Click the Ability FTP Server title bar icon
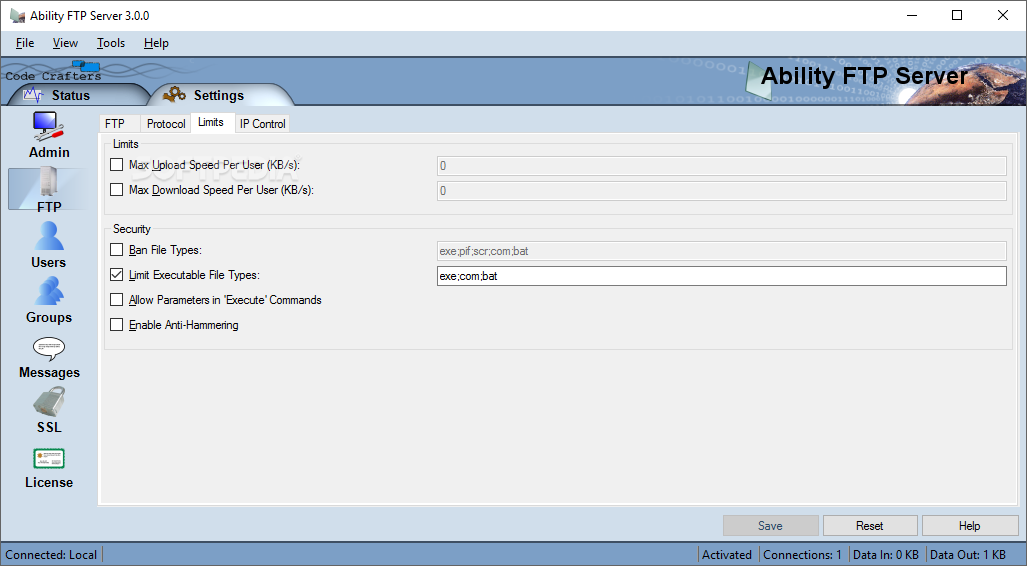Screen dimensions: 1027x566 coord(18,15)
